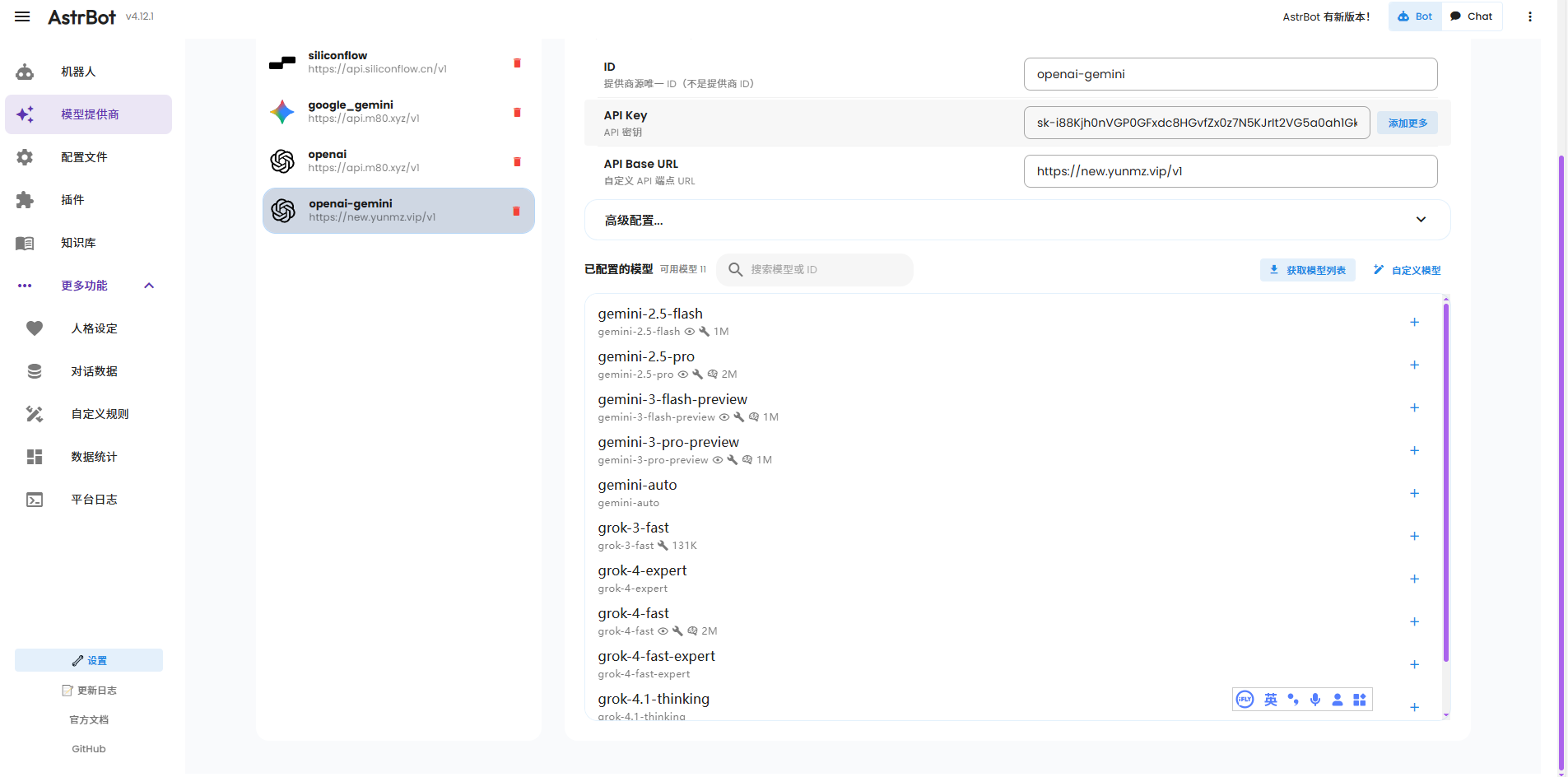Image resolution: width=1568 pixels, height=777 pixels.
Task: Switch to the Chat tab
Action: [1472, 16]
